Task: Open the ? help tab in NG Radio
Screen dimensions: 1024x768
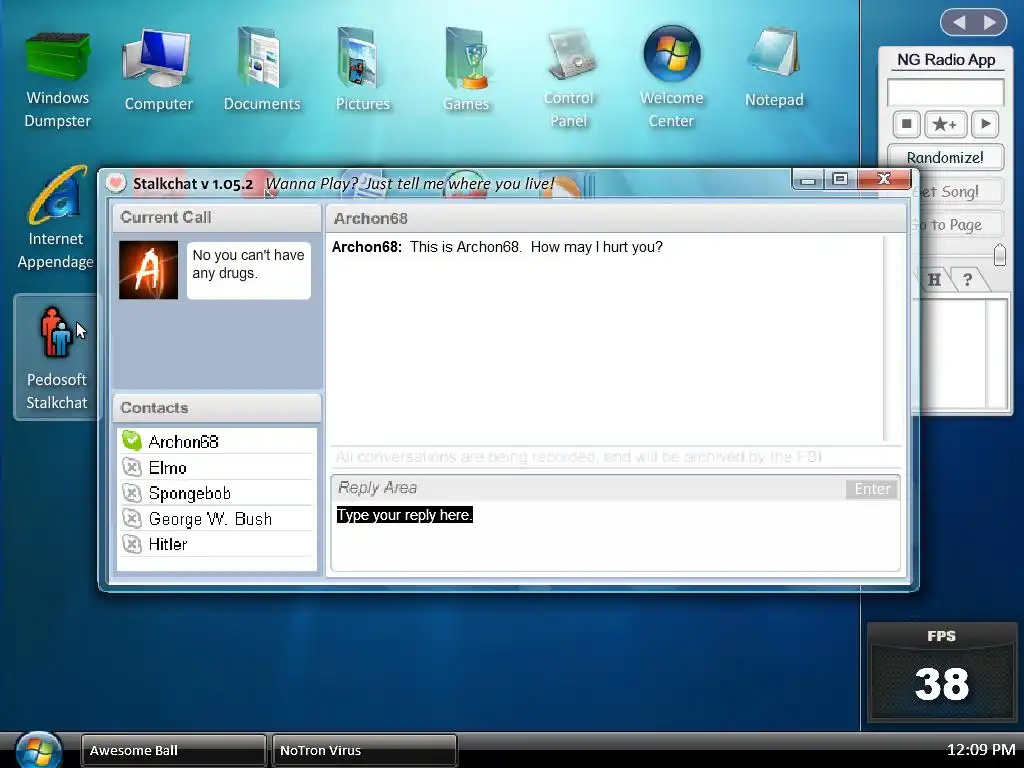Action: tap(967, 280)
